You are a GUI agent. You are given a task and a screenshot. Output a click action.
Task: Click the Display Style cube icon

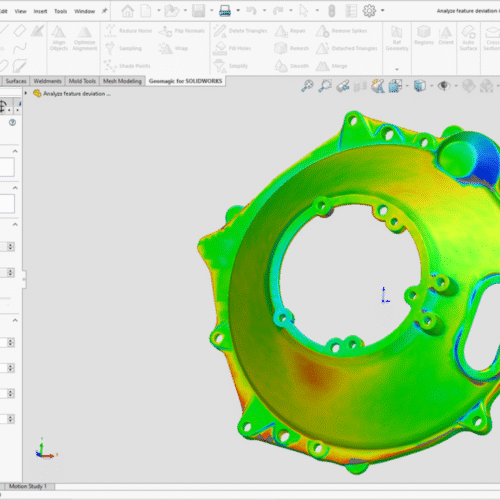(x=420, y=86)
